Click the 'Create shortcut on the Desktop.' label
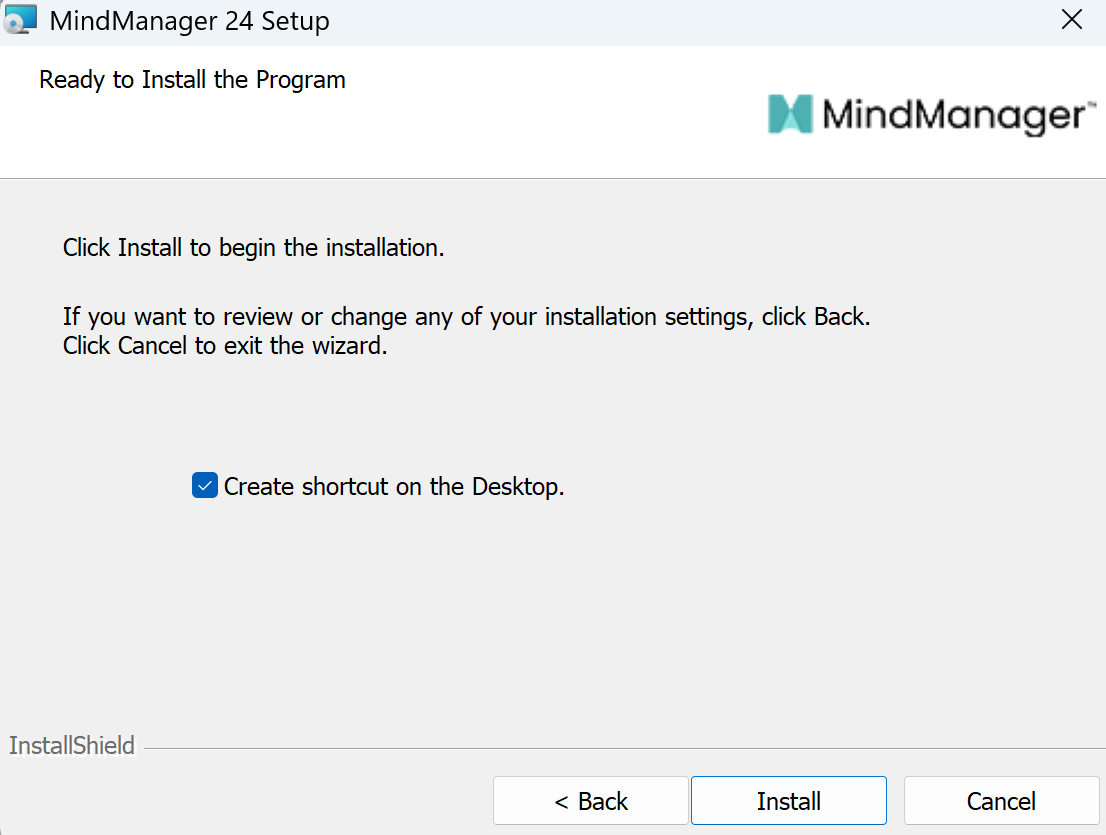 pyautogui.click(x=394, y=487)
